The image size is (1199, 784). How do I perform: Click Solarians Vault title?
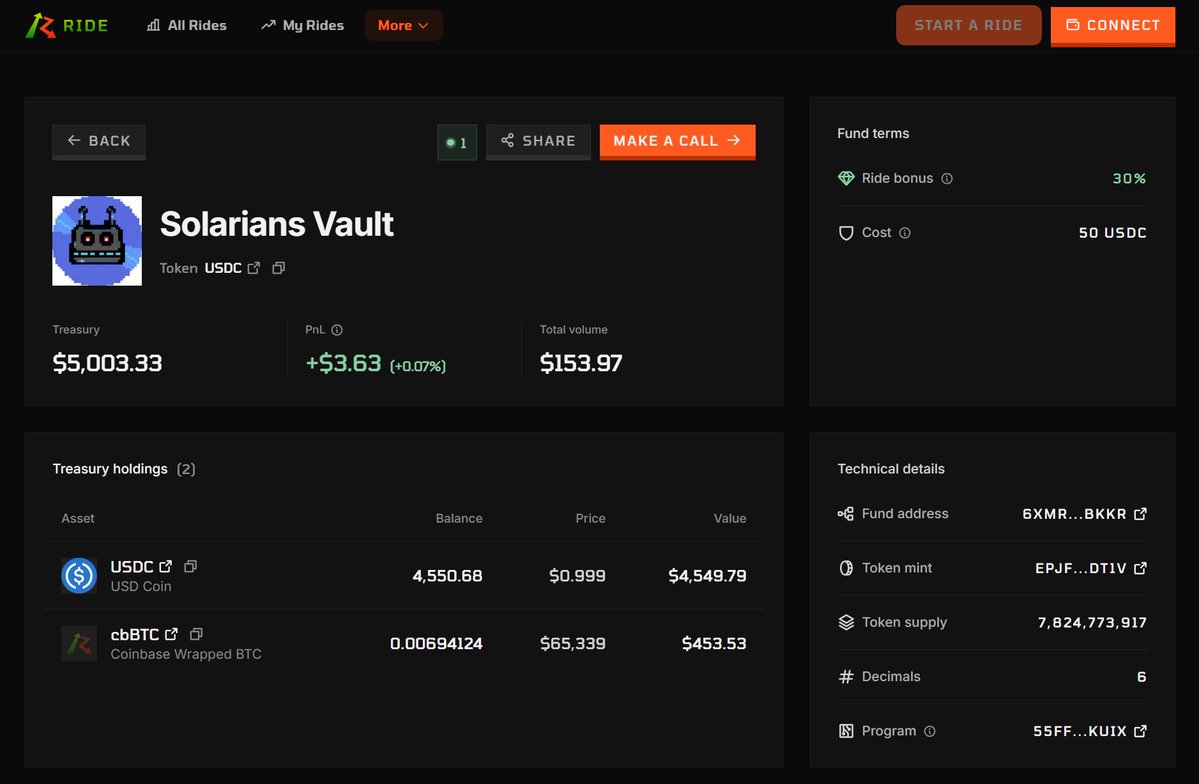[x=277, y=224]
